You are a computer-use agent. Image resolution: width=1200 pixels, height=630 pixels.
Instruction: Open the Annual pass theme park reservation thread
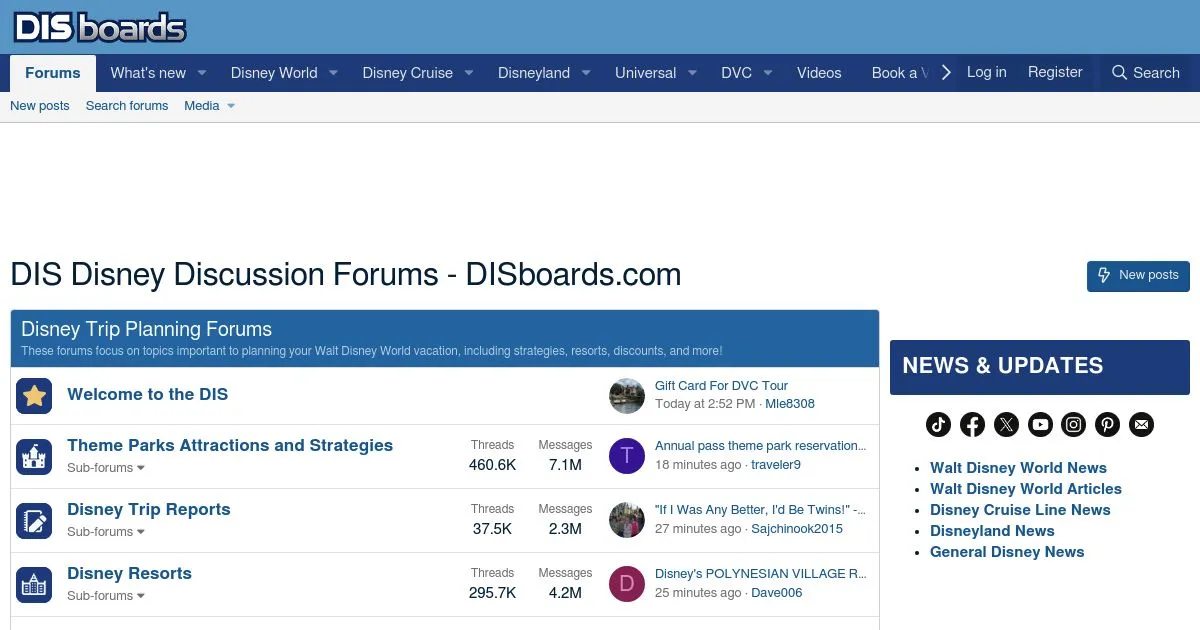pos(761,446)
